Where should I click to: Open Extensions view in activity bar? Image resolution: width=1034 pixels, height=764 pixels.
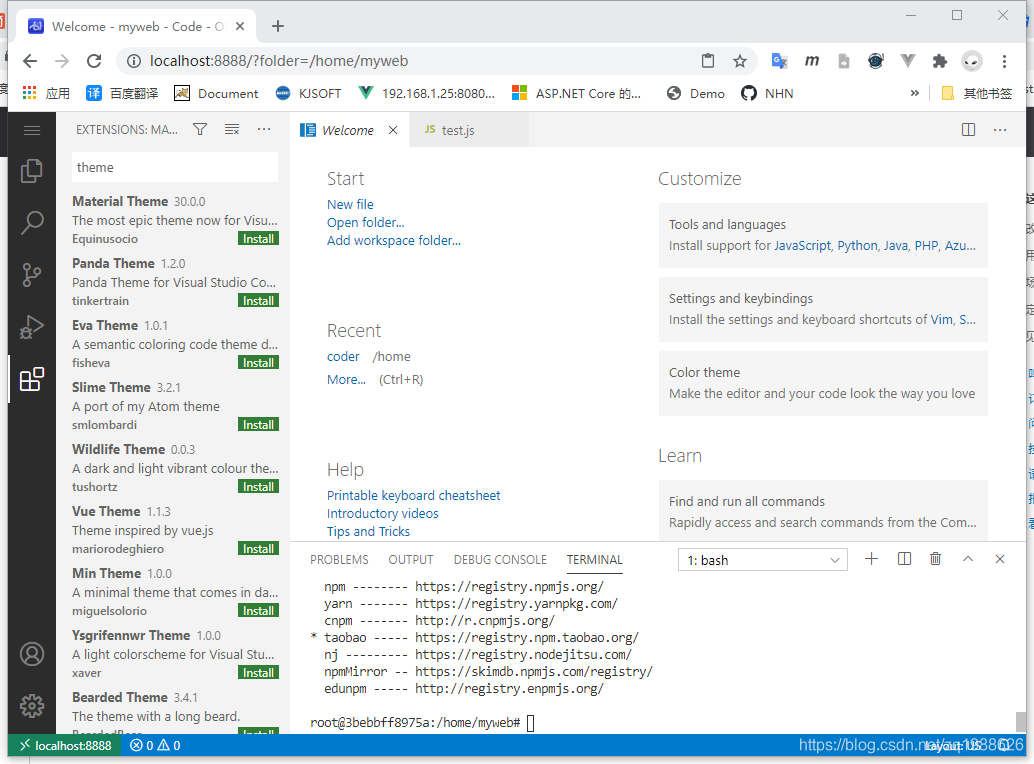tap(32, 379)
